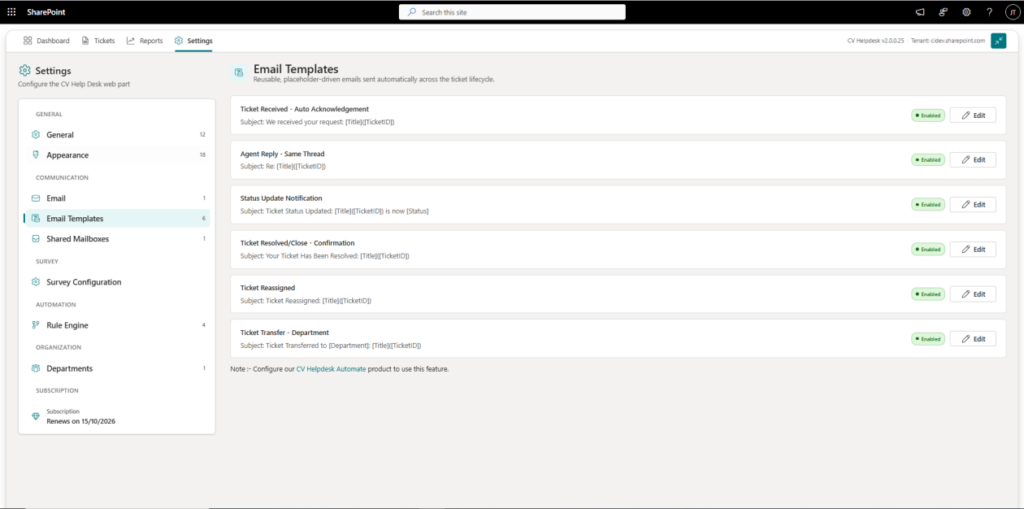Click subscription renewal date 'Renews on 15/10/2026'

[81, 421]
